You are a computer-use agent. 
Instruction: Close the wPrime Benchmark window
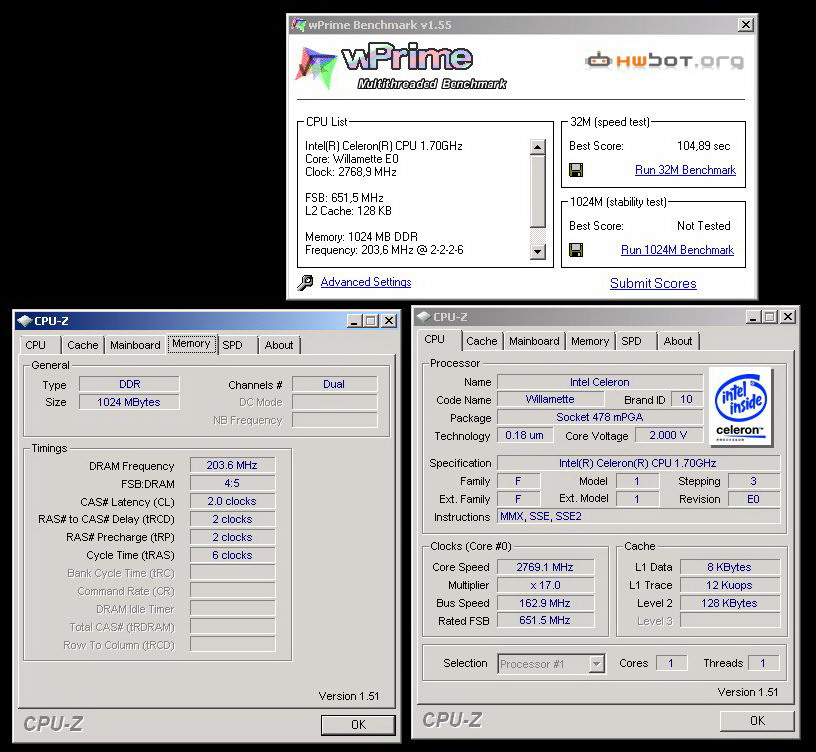[x=746, y=24]
